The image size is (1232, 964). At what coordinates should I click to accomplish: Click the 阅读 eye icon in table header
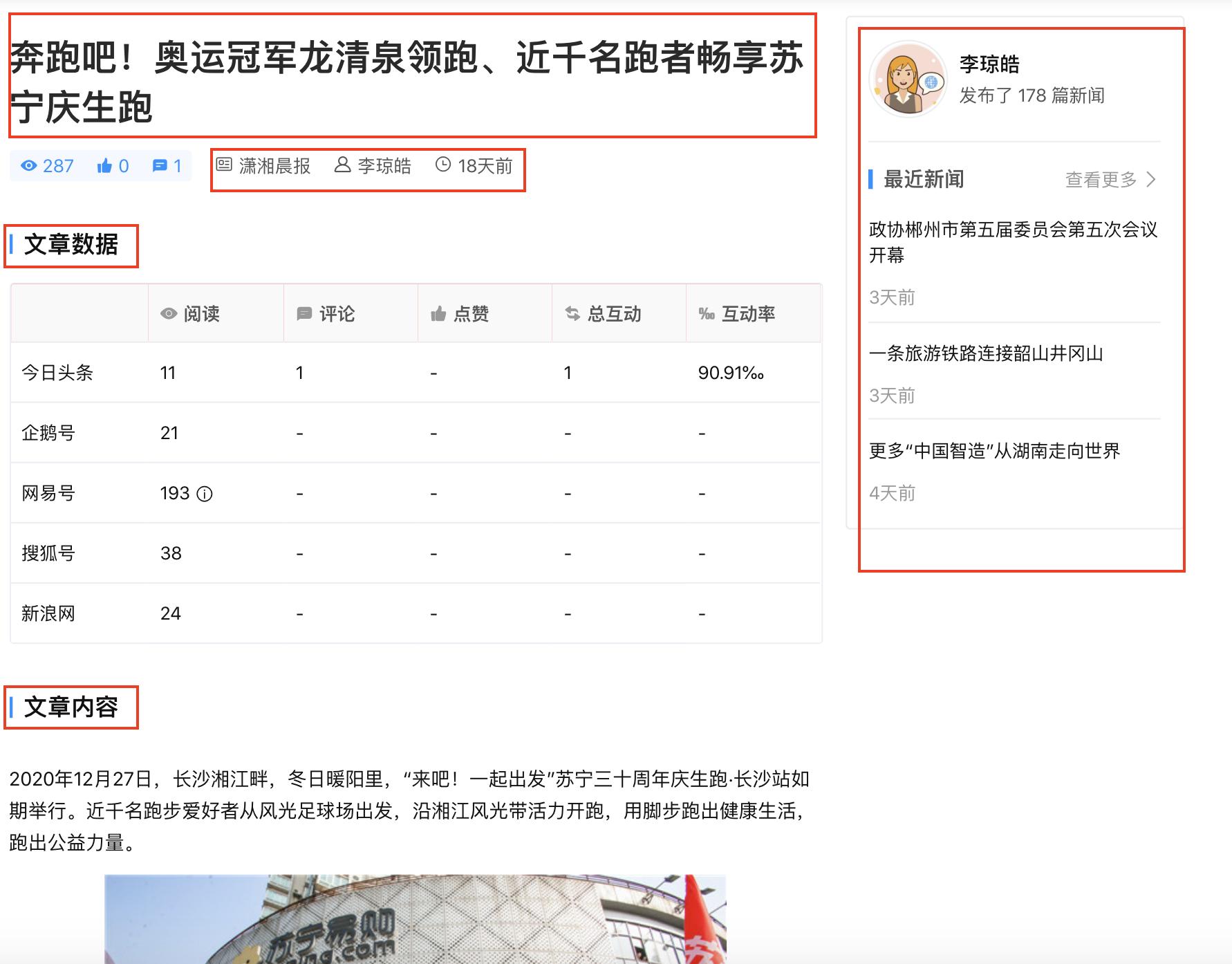coord(168,313)
